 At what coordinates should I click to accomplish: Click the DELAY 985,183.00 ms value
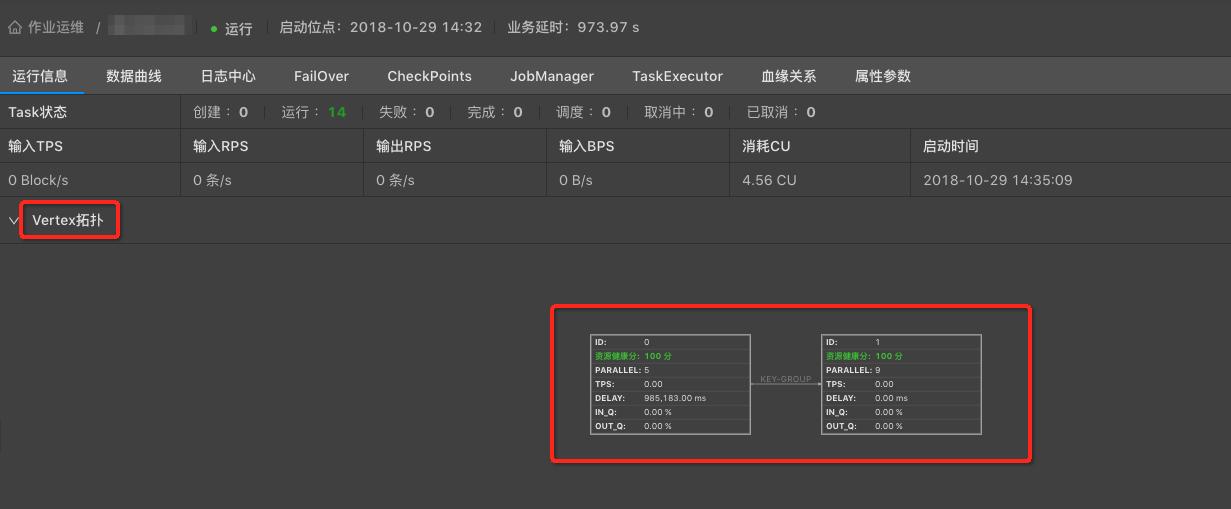point(675,398)
